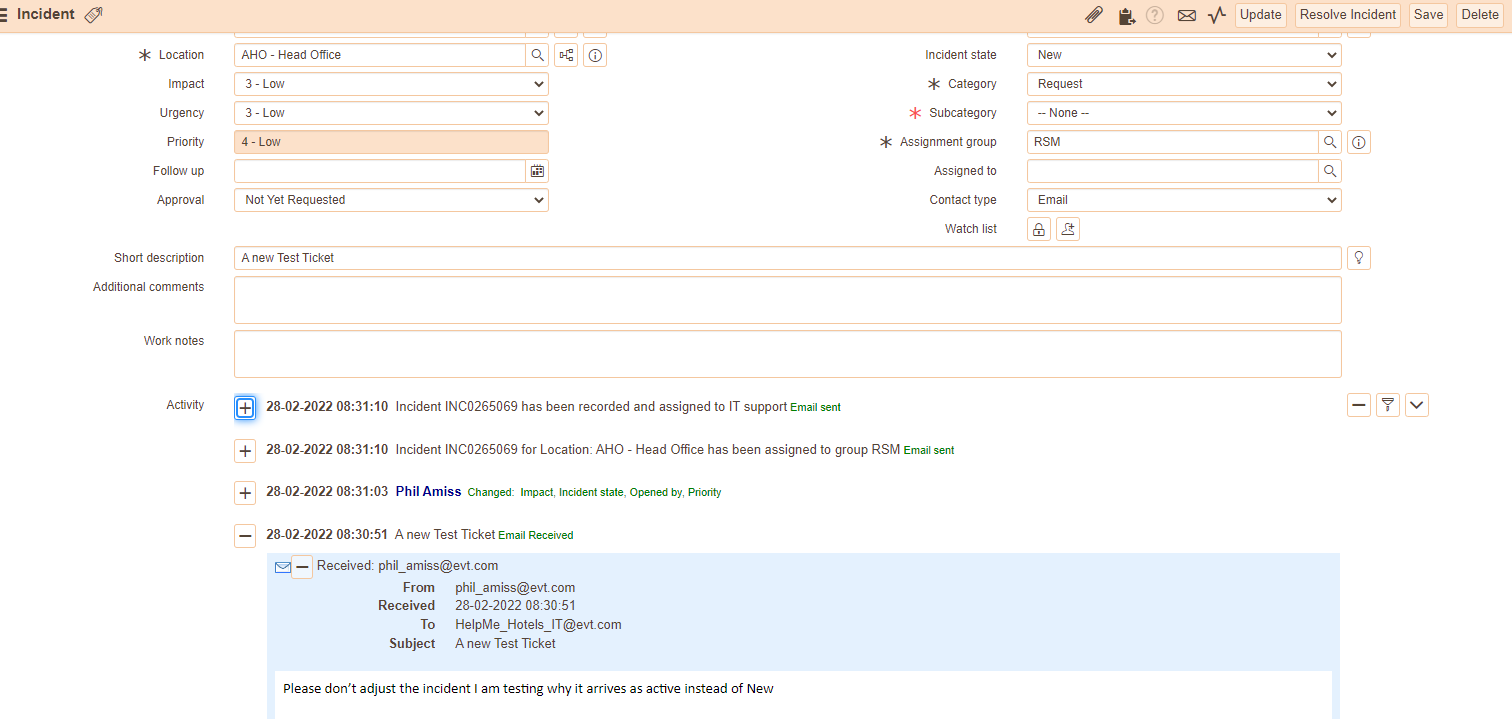The image size is (1512, 719).
Task: Look up Assignment group with magnifier icon
Action: (1330, 142)
